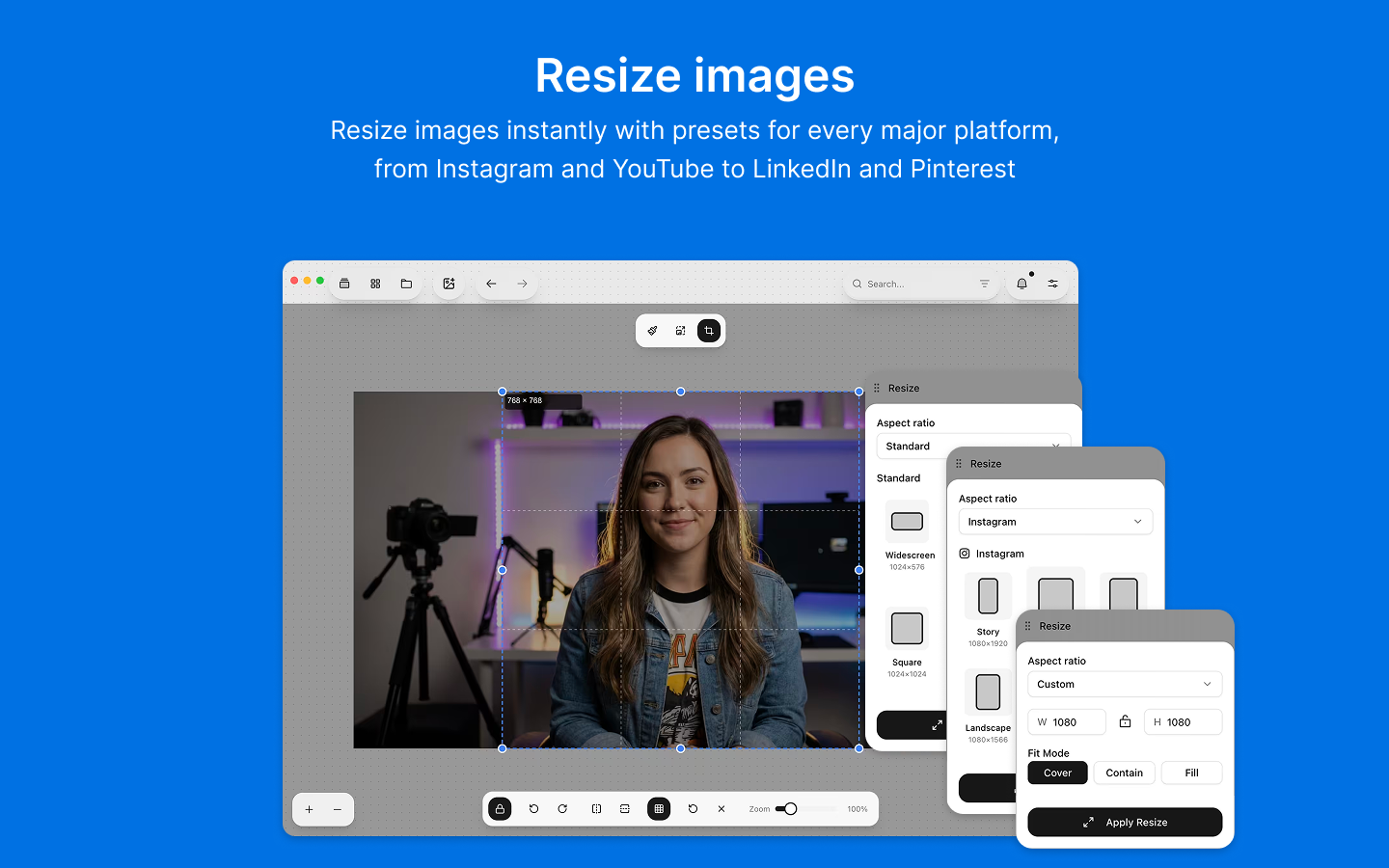Viewport: 1389px width, 868px height.
Task: Grab the drag handle of Custom Resize panel
Action: [x=1027, y=626]
